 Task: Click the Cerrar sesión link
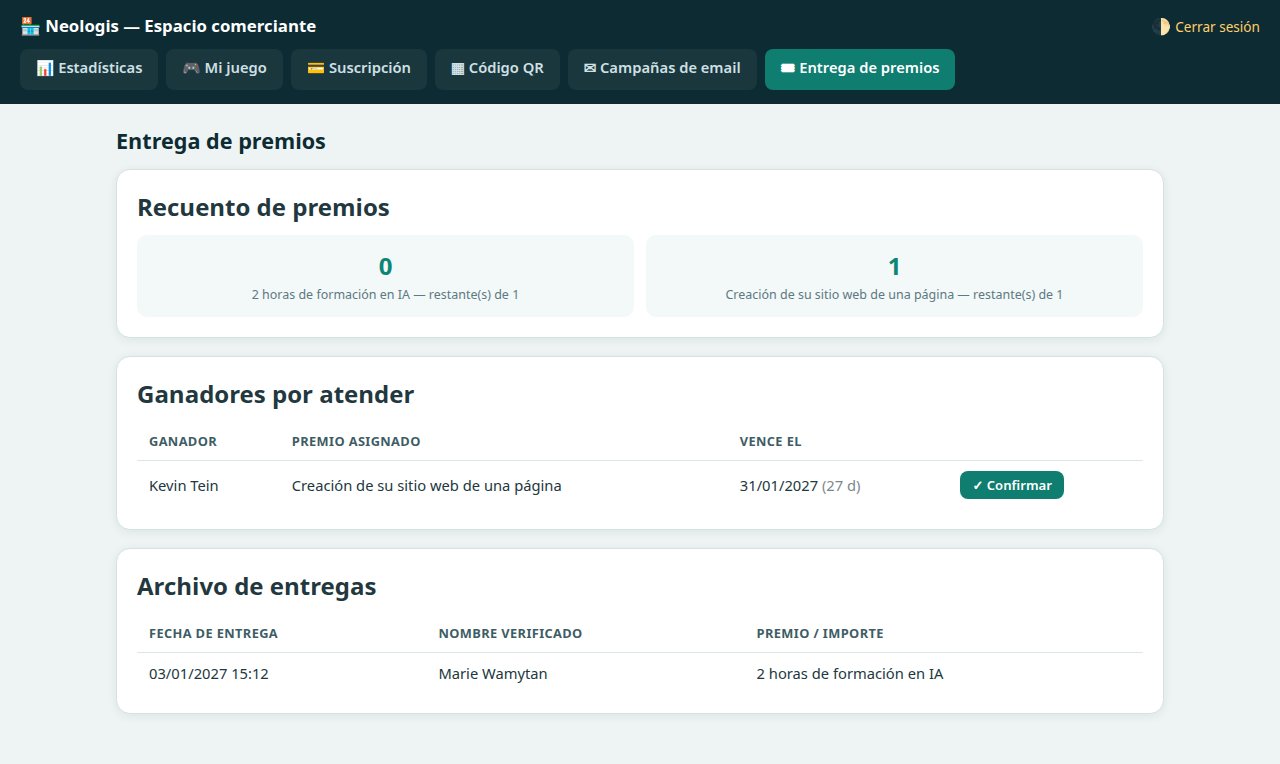click(1217, 27)
